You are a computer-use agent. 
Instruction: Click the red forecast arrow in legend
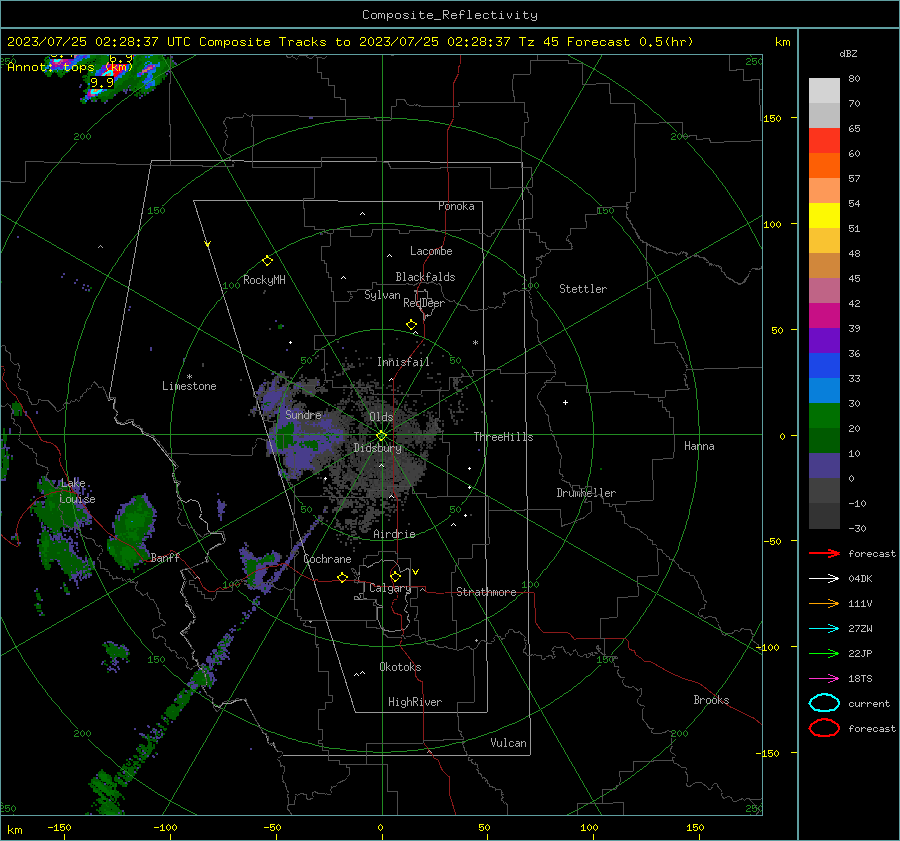[824, 553]
